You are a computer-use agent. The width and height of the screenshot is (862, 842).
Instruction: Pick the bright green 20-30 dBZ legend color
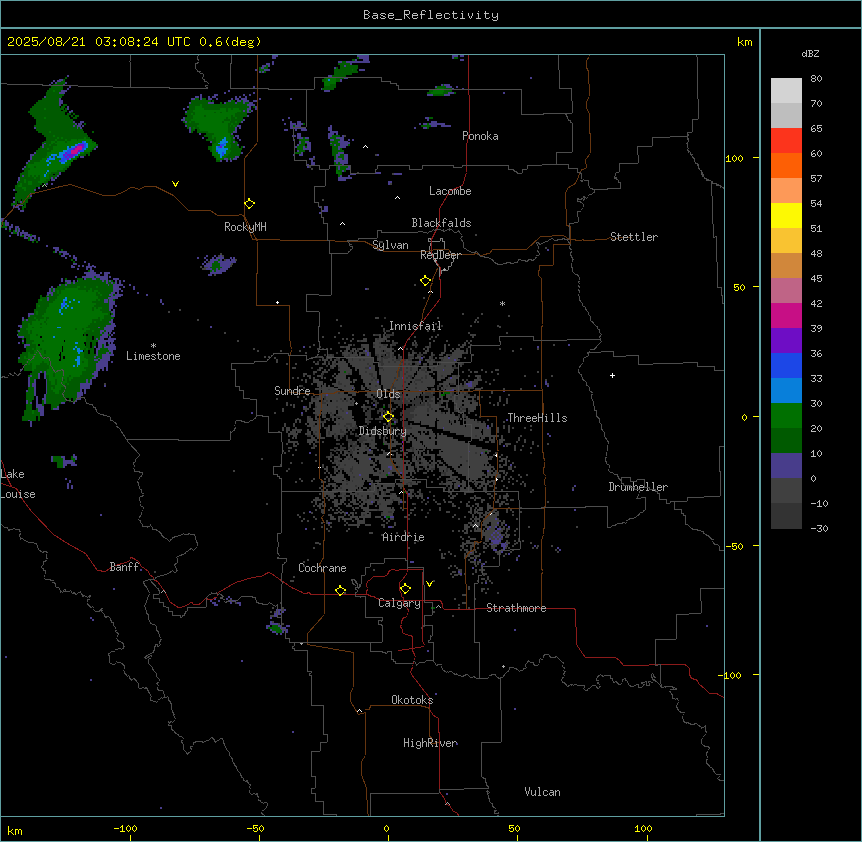point(786,416)
